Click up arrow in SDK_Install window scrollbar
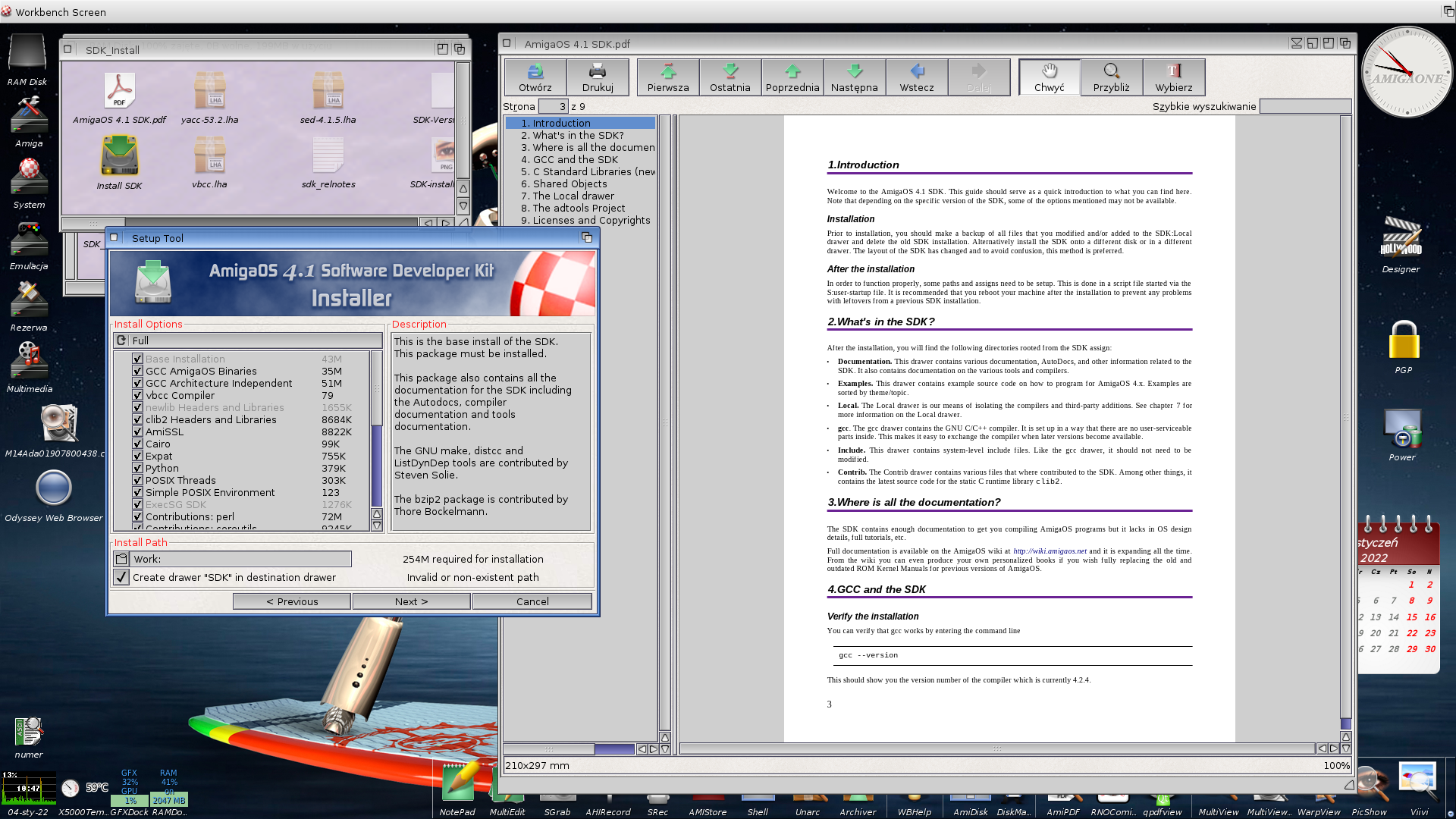 (x=463, y=188)
